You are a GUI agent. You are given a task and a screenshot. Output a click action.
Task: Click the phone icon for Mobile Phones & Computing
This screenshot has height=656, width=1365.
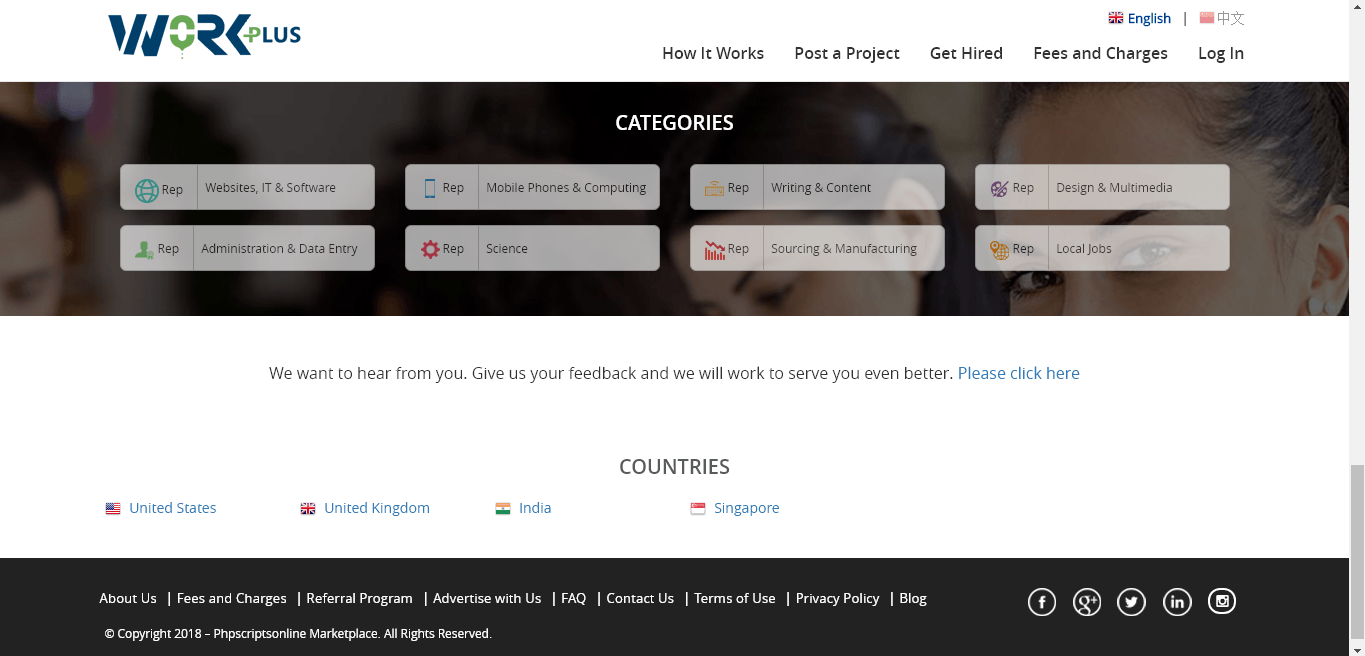(x=430, y=188)
